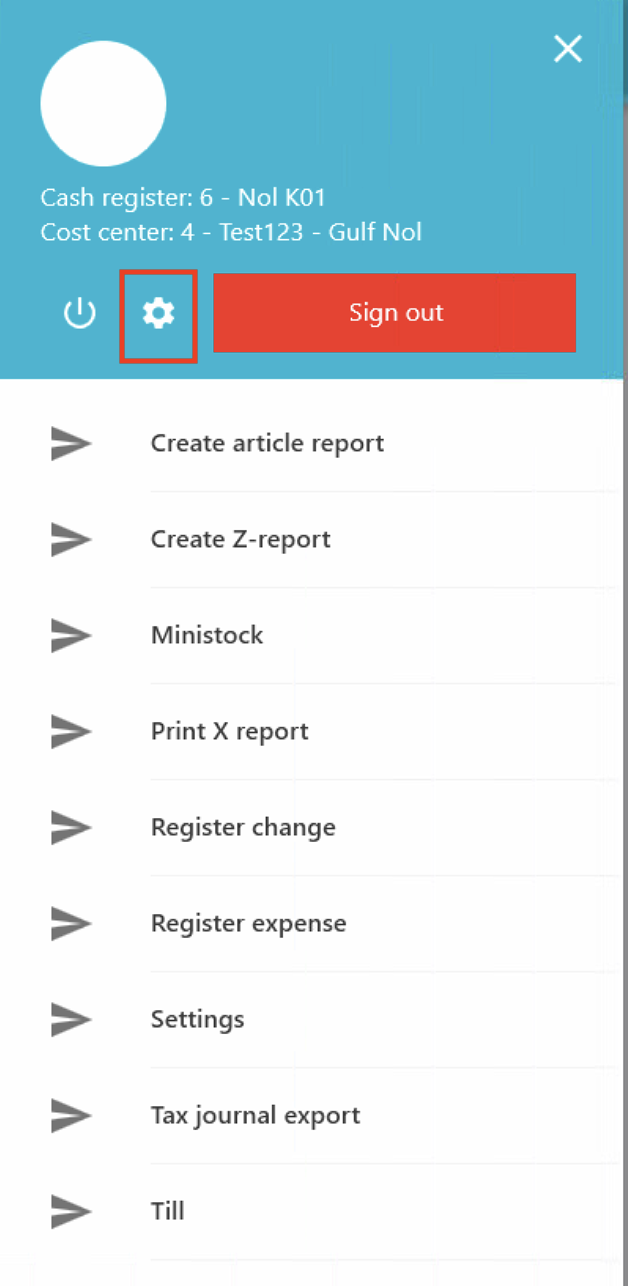Click the user profile avatar circle
The width and height of the screenshot is (628, 1286).
point(103,104)
